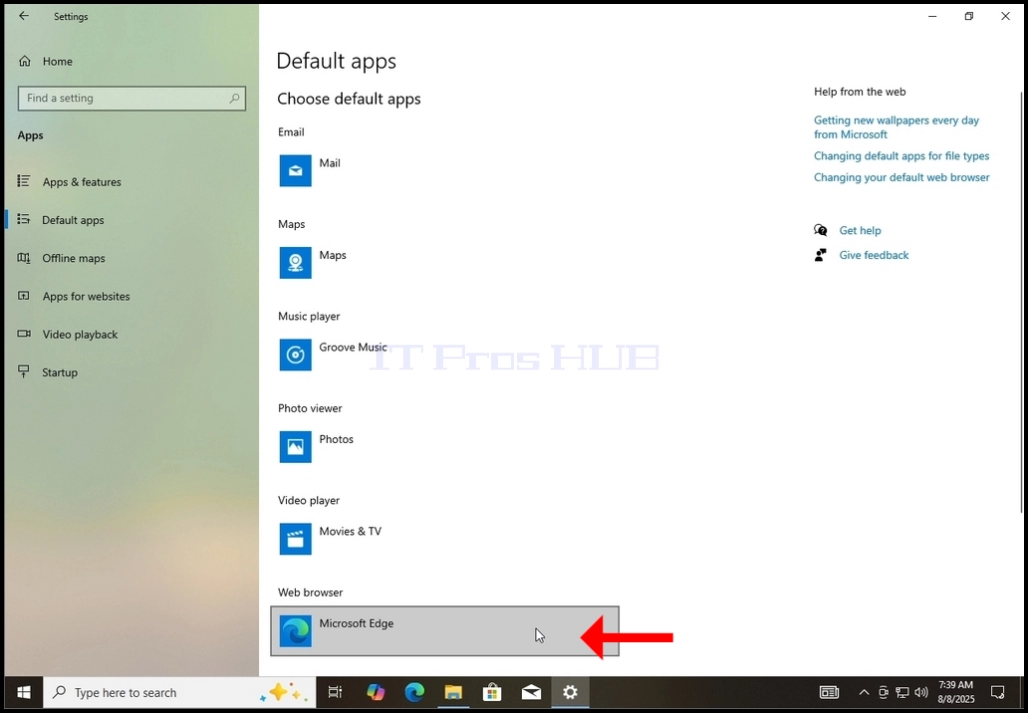Click the Get help chat icon
1028x713 pixels.
click(820, 230)
